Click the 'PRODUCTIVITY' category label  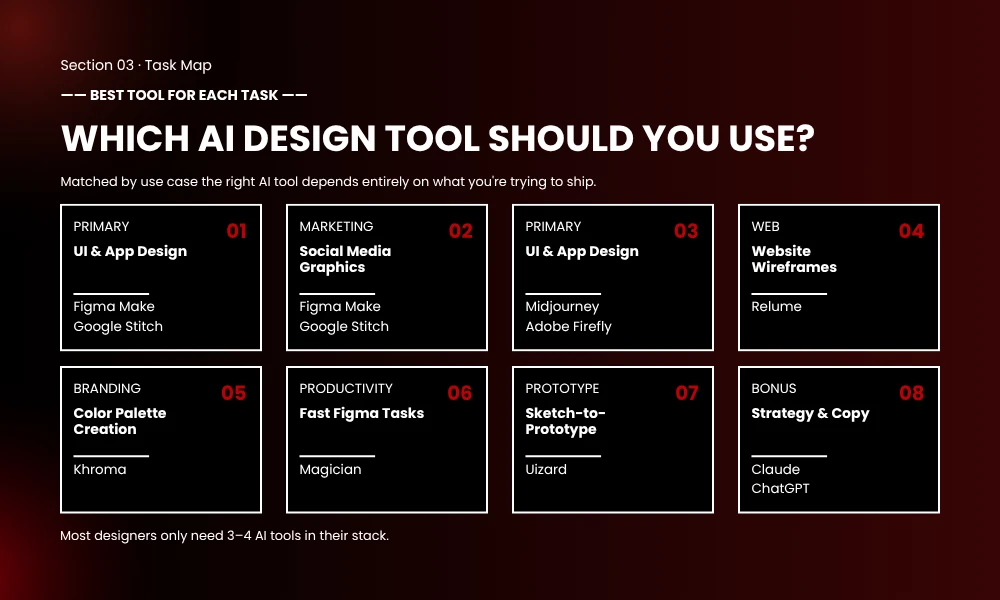click(346, 388)
